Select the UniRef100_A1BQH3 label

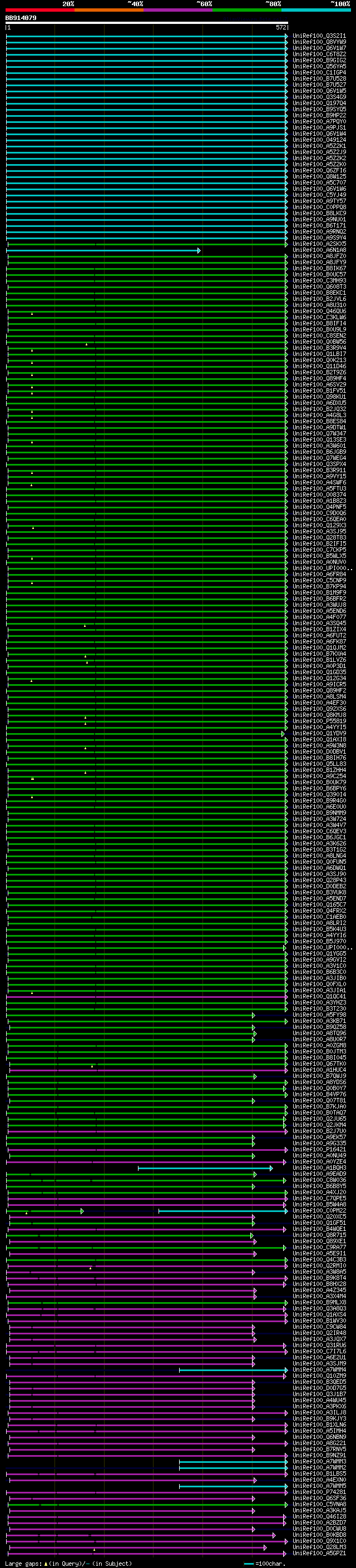tap(319, 1168)
